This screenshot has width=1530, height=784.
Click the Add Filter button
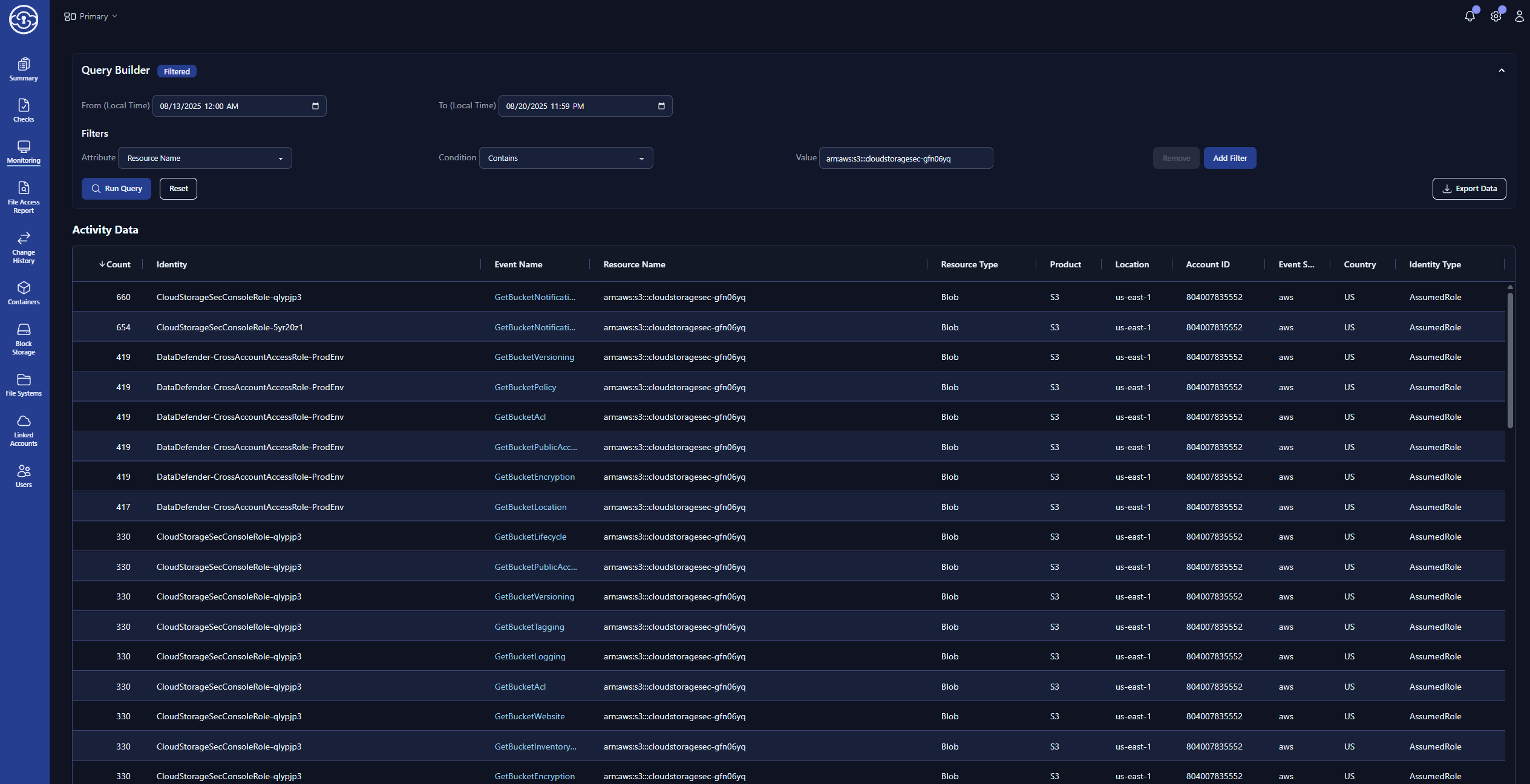(1230, 158)
